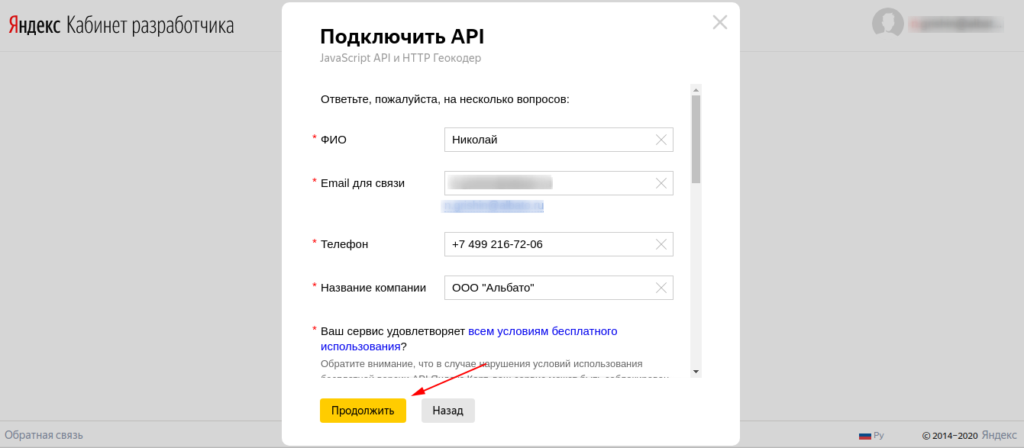Go back using the Назад button
The height and width of the screenshot is (448, 1024).
[448, 411]
